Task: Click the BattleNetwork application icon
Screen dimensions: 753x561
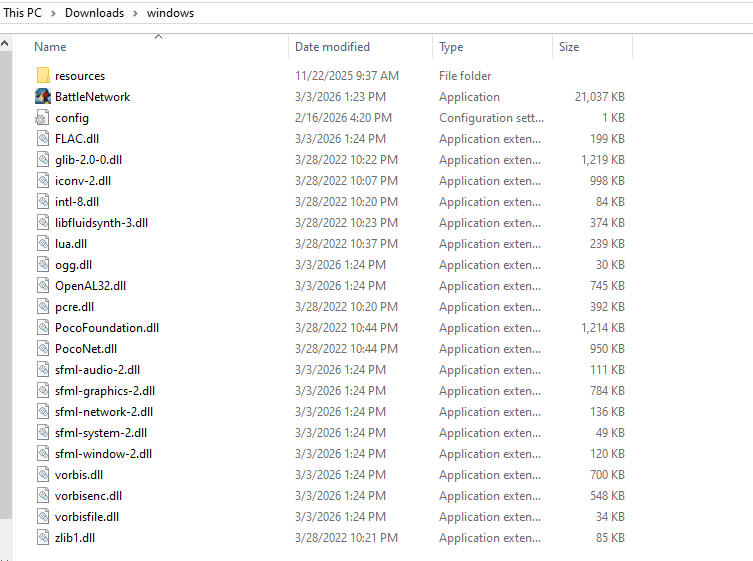Action: click(x=43, y=97)
